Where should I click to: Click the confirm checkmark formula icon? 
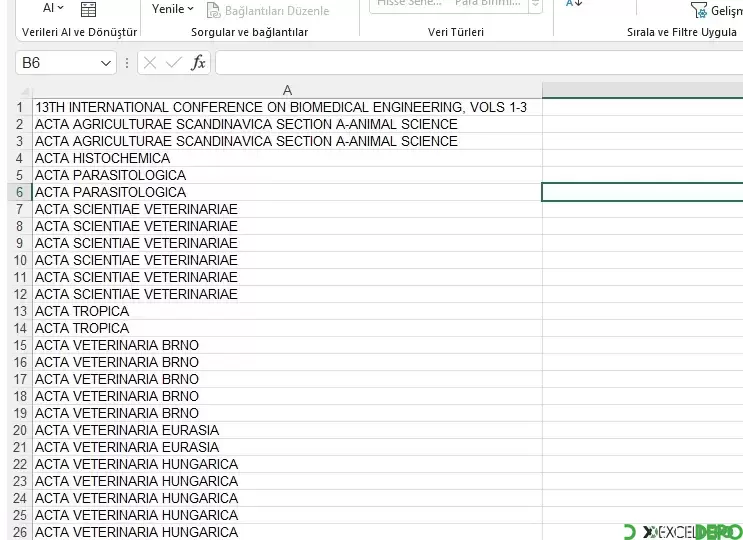click(x=173, y=63)
